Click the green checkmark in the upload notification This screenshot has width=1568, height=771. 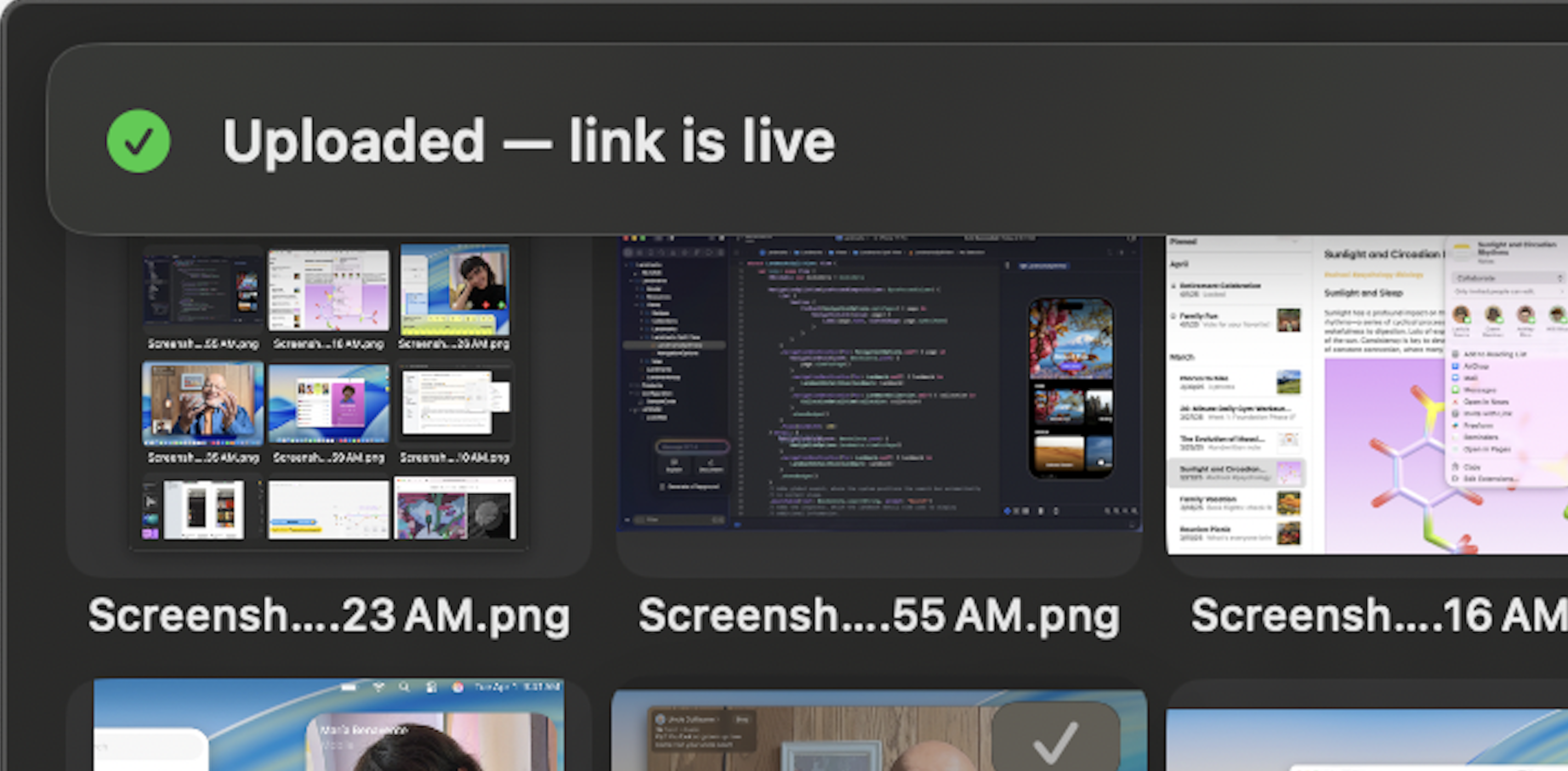pyautogui.click(x=137, y=141)
